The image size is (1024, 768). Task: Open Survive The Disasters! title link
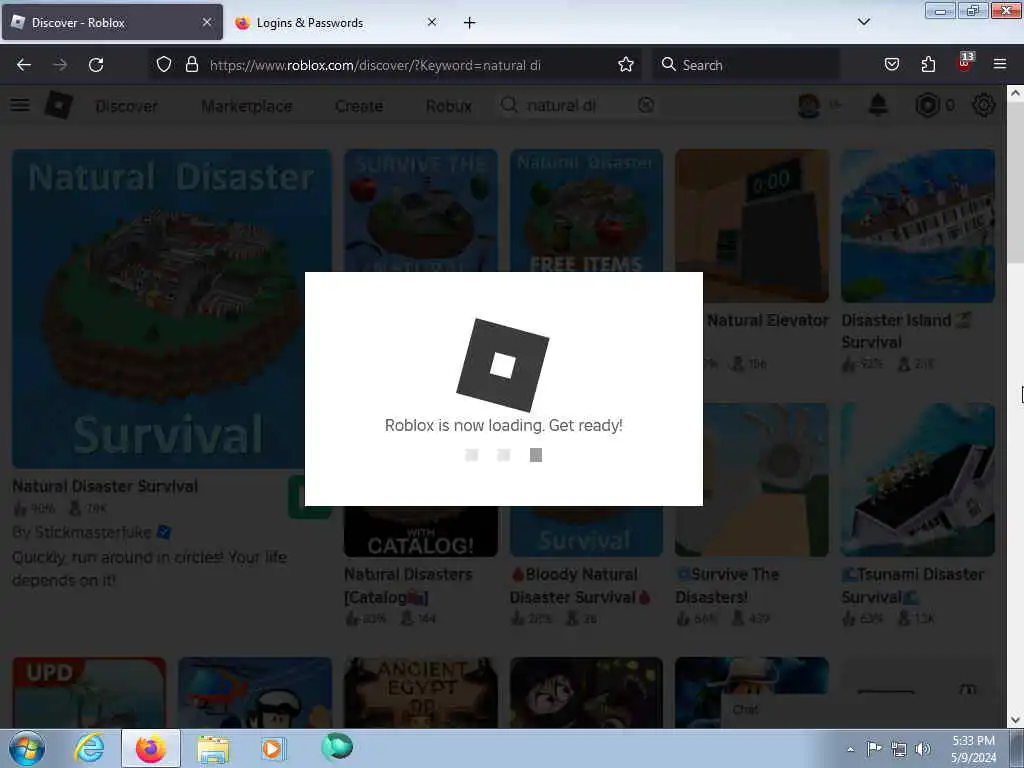point(728,586)
